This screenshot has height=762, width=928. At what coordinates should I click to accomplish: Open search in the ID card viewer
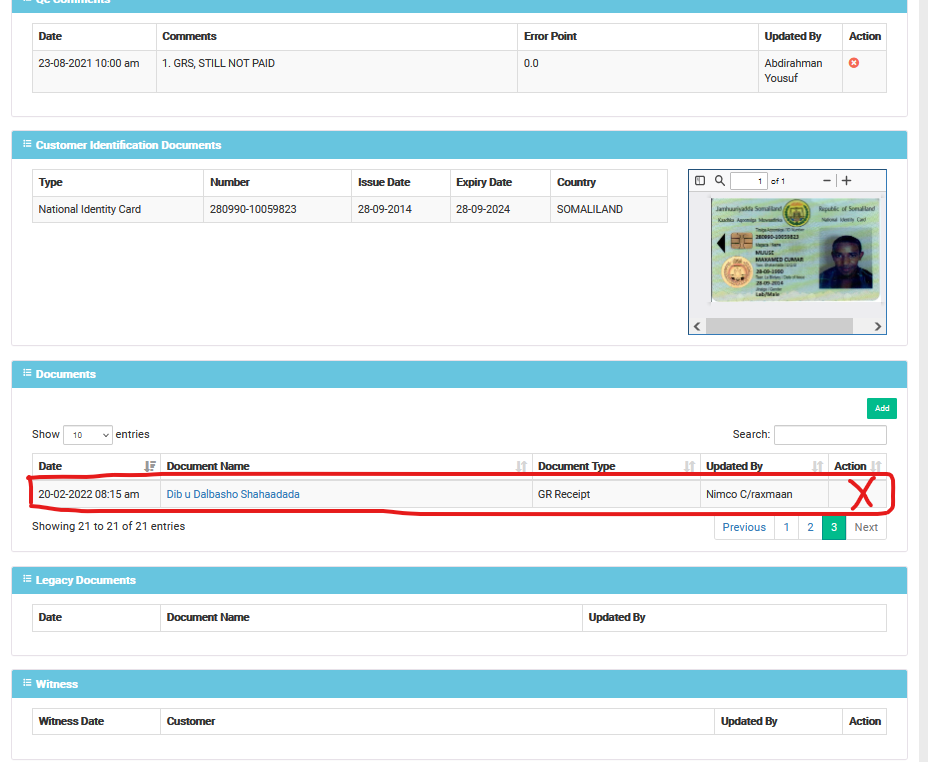(719, 180)
